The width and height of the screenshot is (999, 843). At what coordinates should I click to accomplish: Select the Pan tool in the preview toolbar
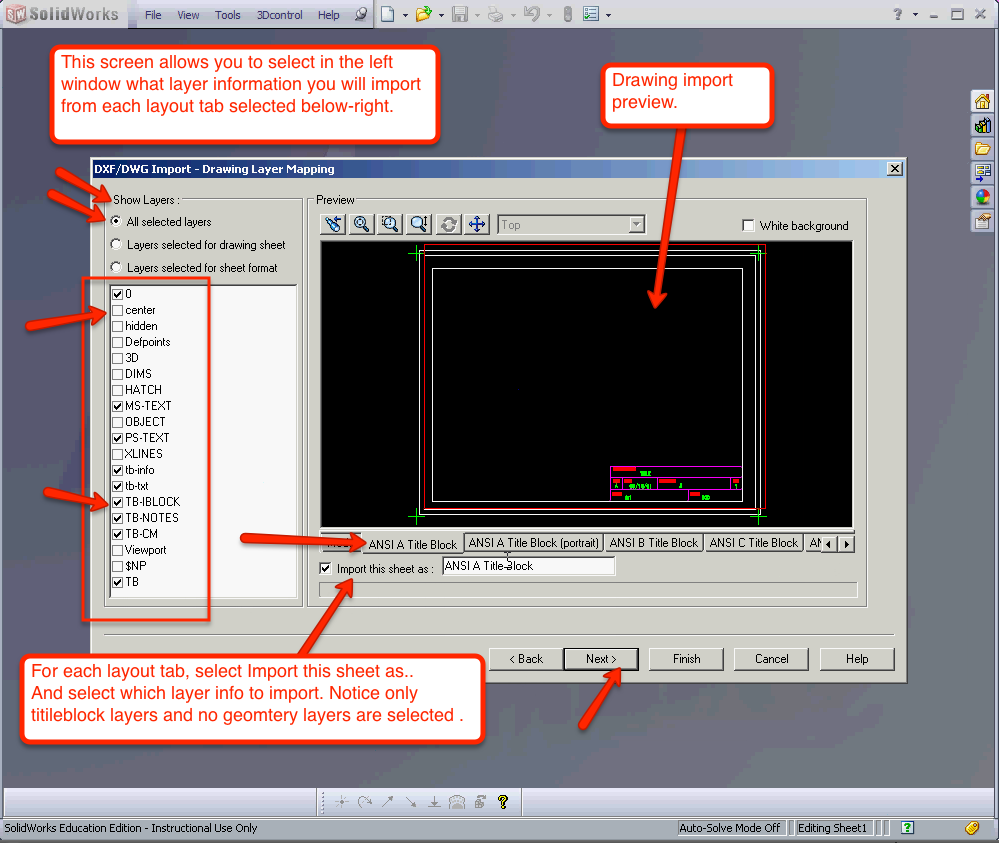coord(477,224)
